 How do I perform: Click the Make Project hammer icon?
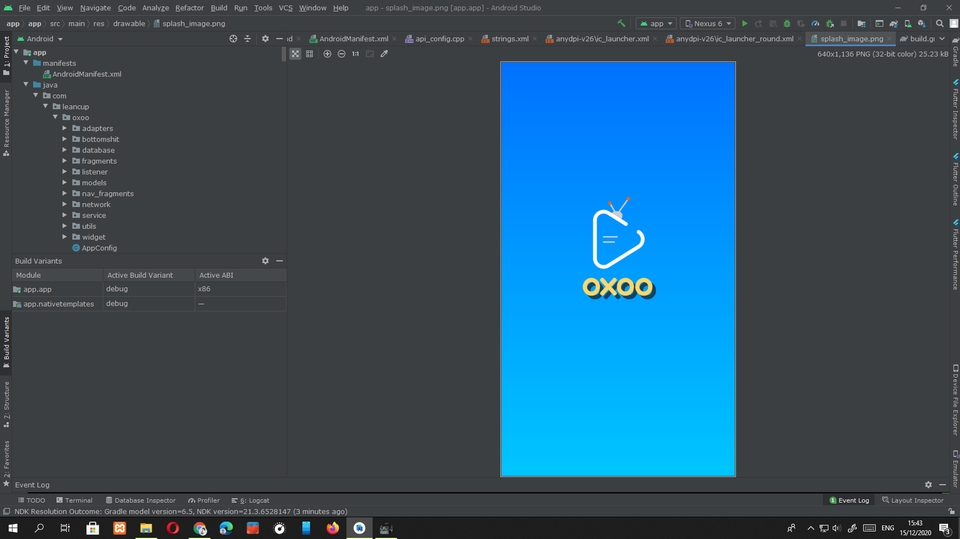click(x=621, y=23)
